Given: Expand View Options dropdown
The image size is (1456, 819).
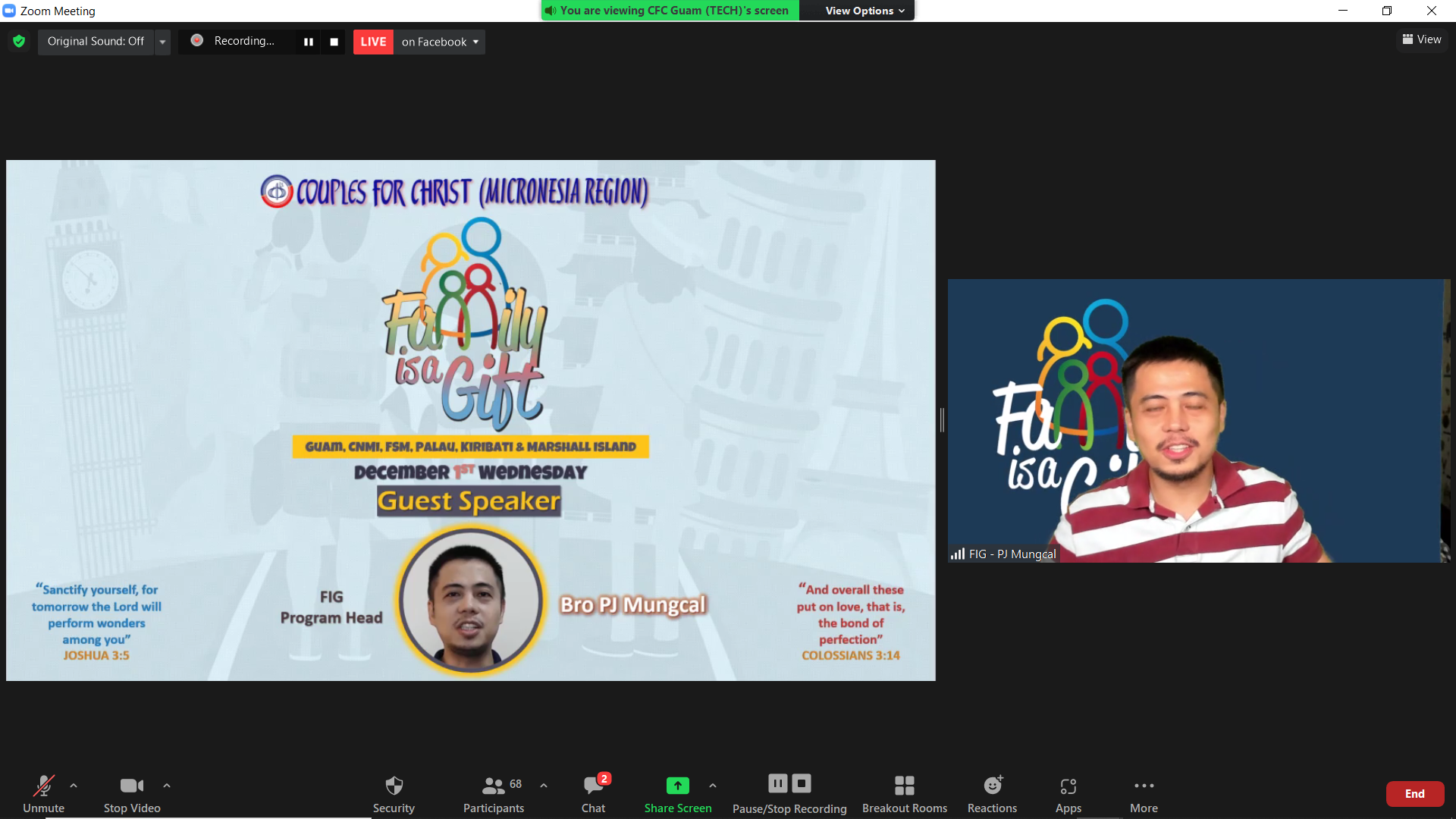Looking at the screenshot, I should pos(864,11).
